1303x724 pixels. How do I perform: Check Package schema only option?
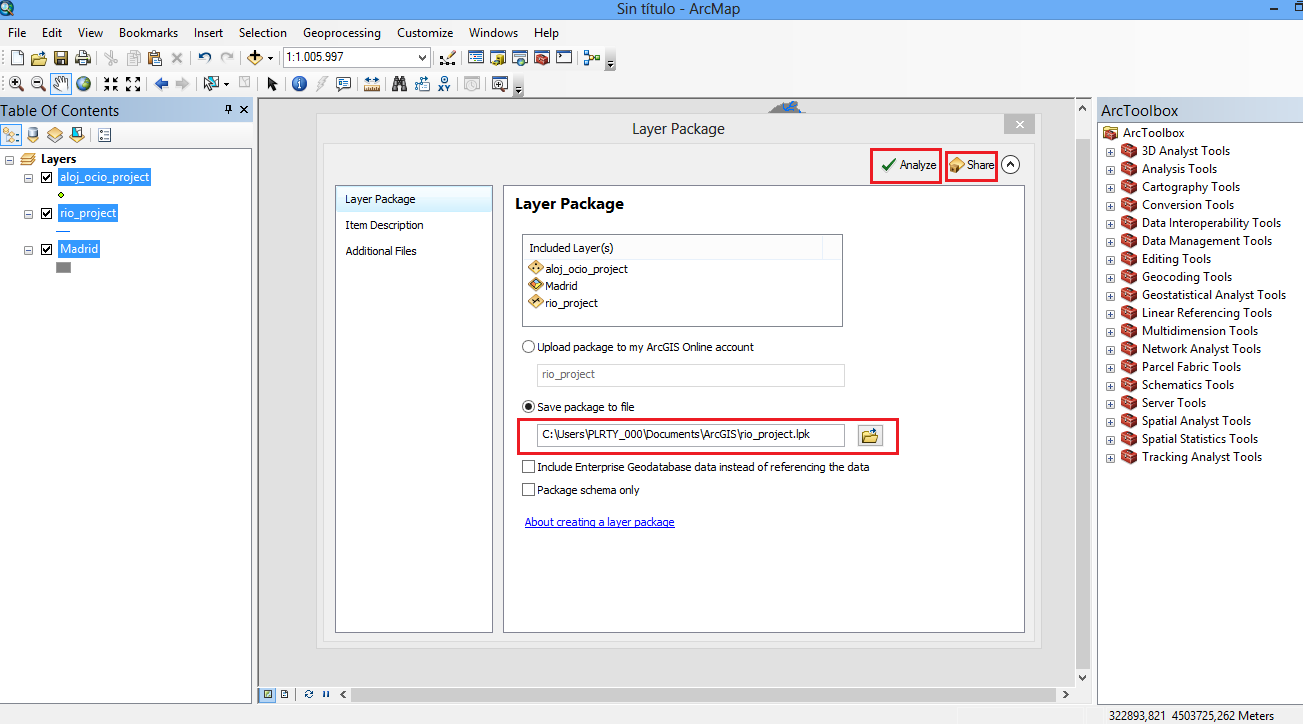(528, 490)
